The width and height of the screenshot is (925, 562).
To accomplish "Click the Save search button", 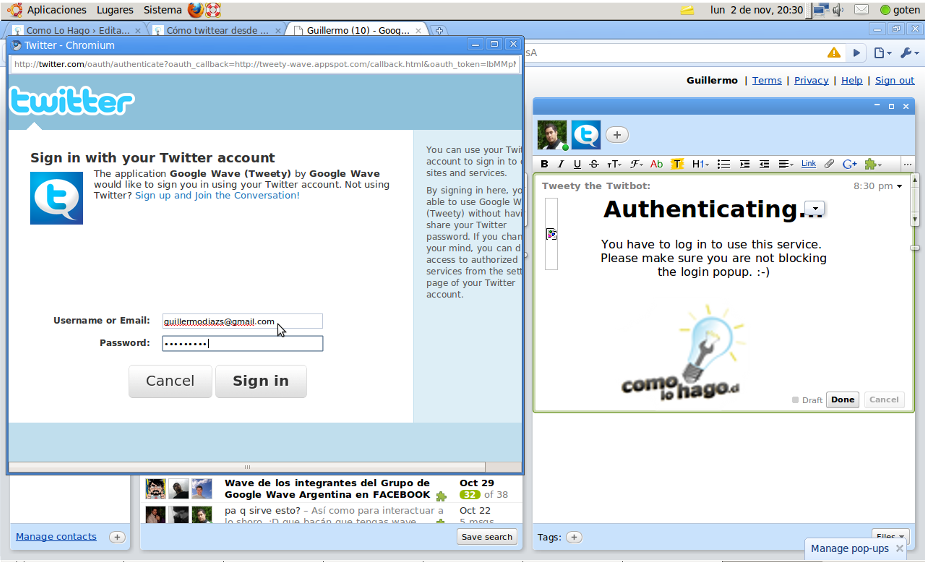I will click(x=487, y=537).
